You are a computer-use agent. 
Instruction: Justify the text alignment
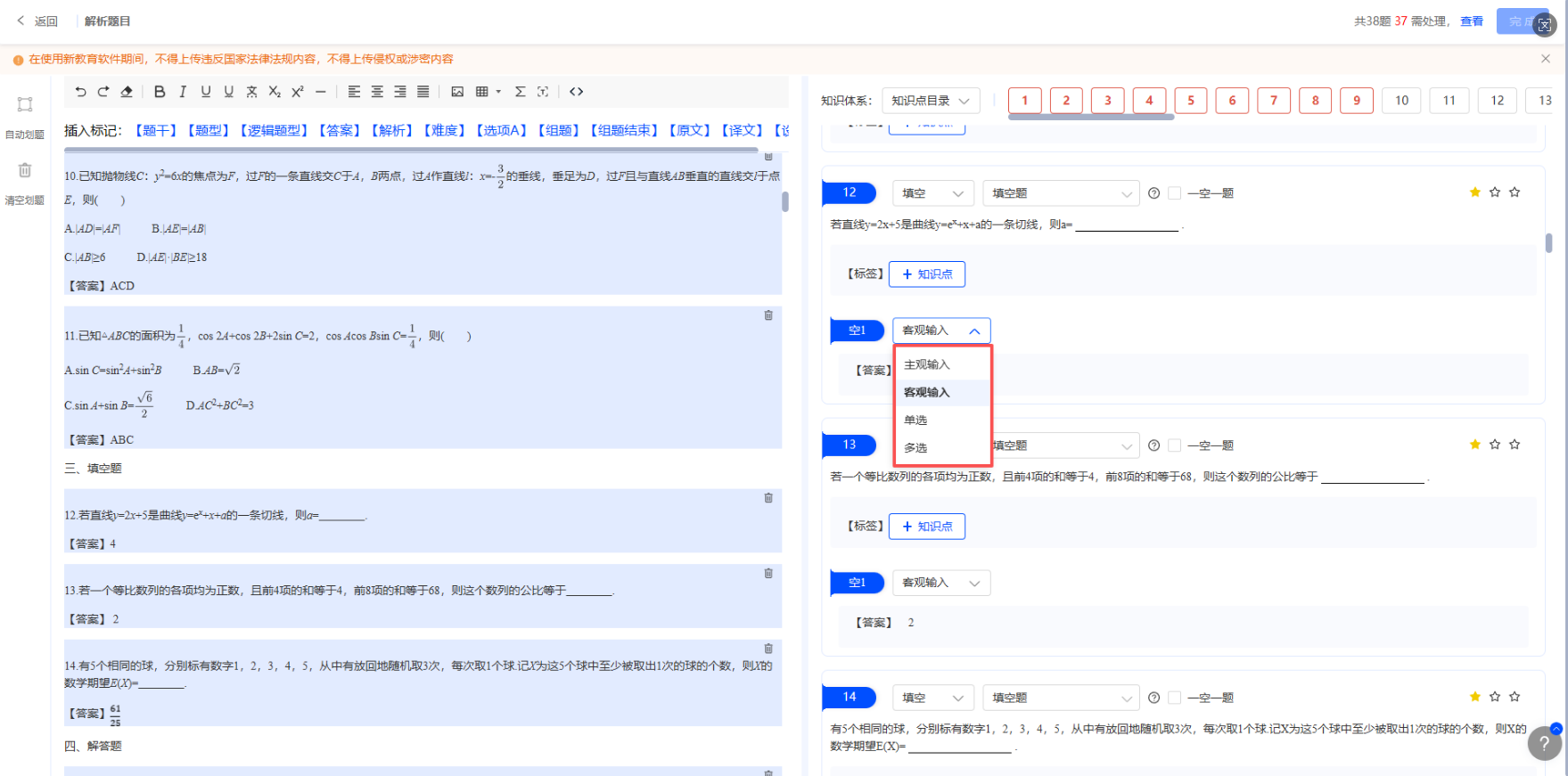click(423, 92)
